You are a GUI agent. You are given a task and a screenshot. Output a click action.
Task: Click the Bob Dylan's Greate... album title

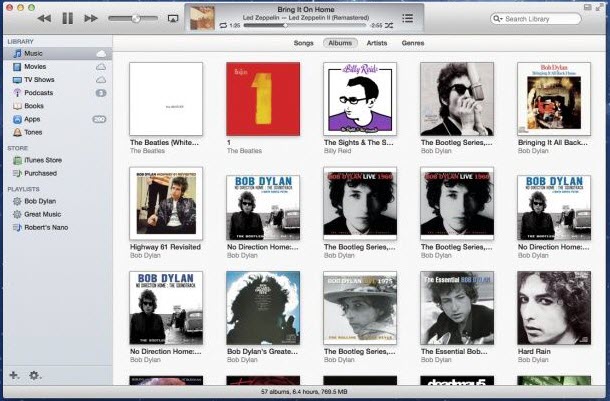point(262,351)
